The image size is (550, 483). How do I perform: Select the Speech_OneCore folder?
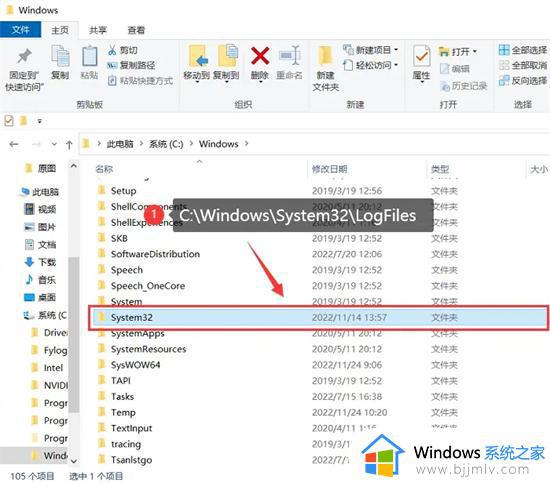[148, 286]
